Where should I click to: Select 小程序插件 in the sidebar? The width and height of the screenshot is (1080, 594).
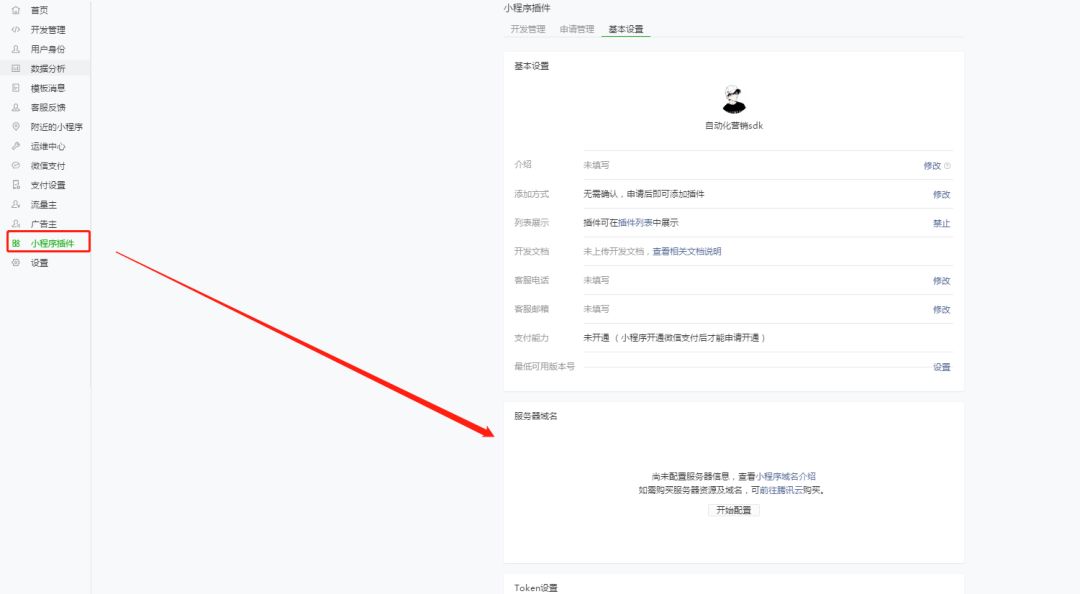pos(52,243)
